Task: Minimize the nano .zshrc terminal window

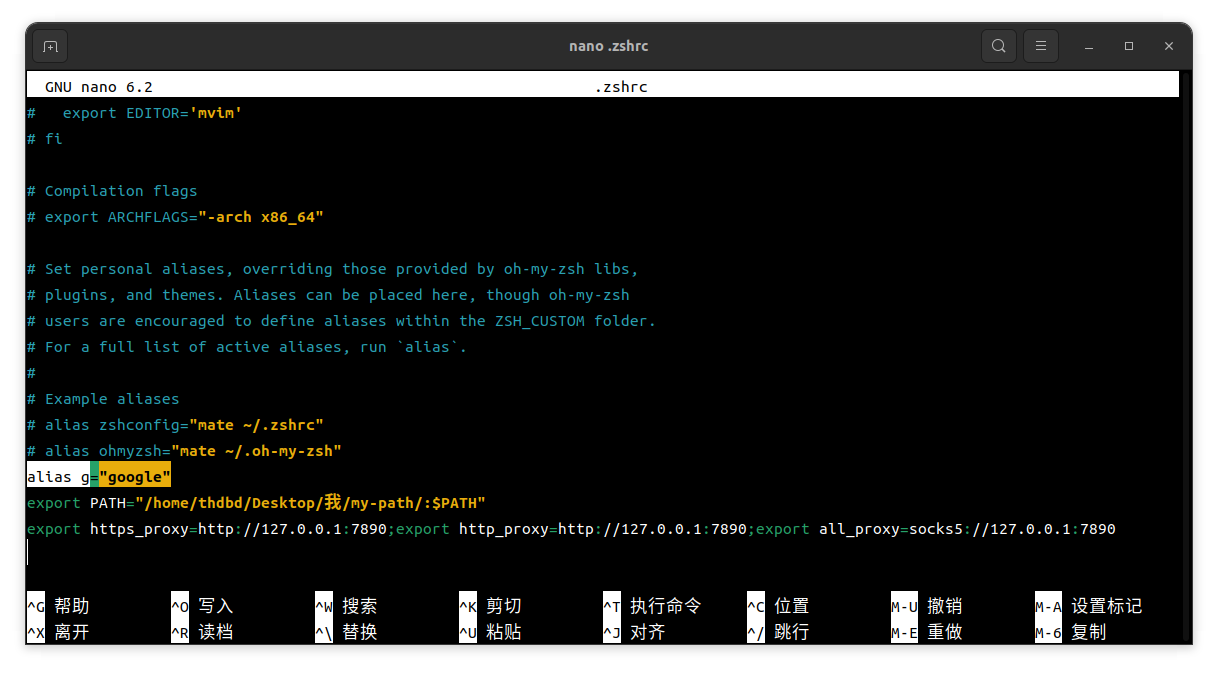Action: tap(1089, 46)
